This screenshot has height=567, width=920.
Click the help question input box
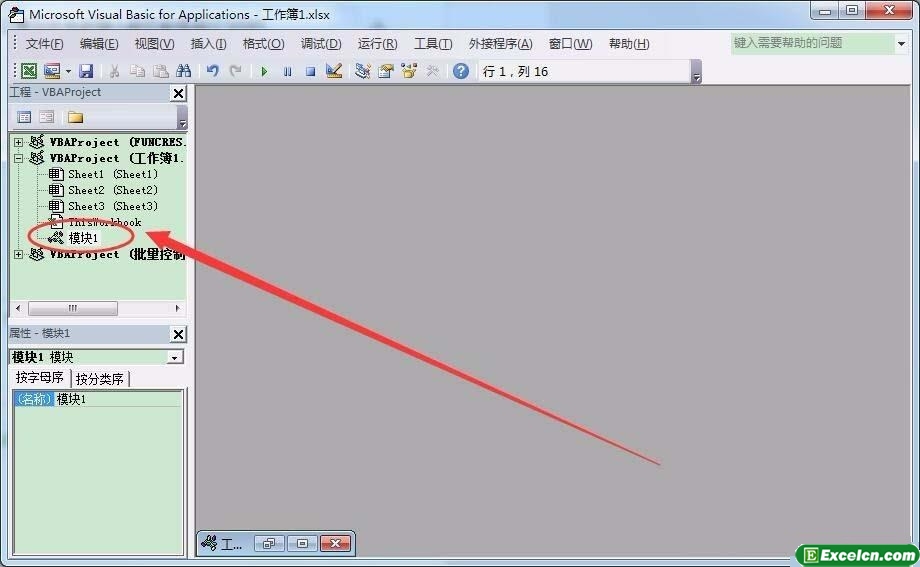pyautogui.click(x=812, y=43)
